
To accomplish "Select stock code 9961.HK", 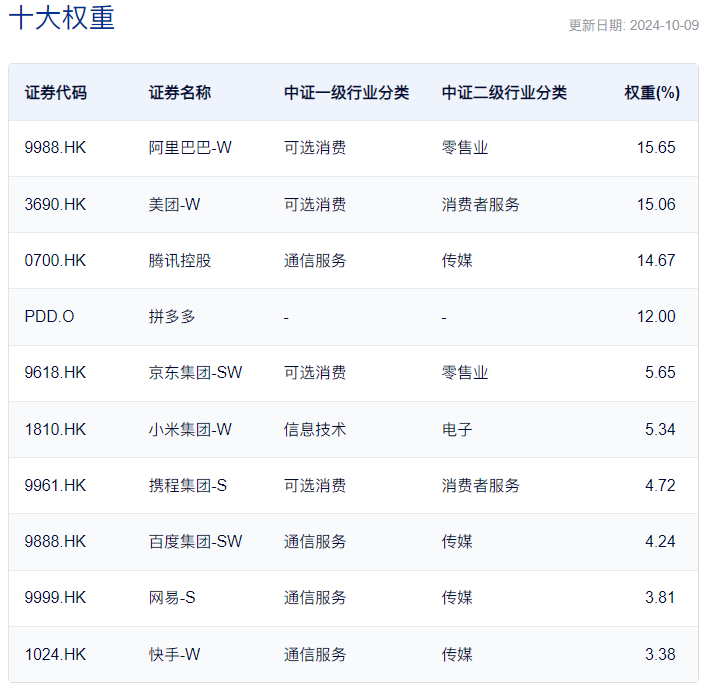I will [x=55, y=486].
